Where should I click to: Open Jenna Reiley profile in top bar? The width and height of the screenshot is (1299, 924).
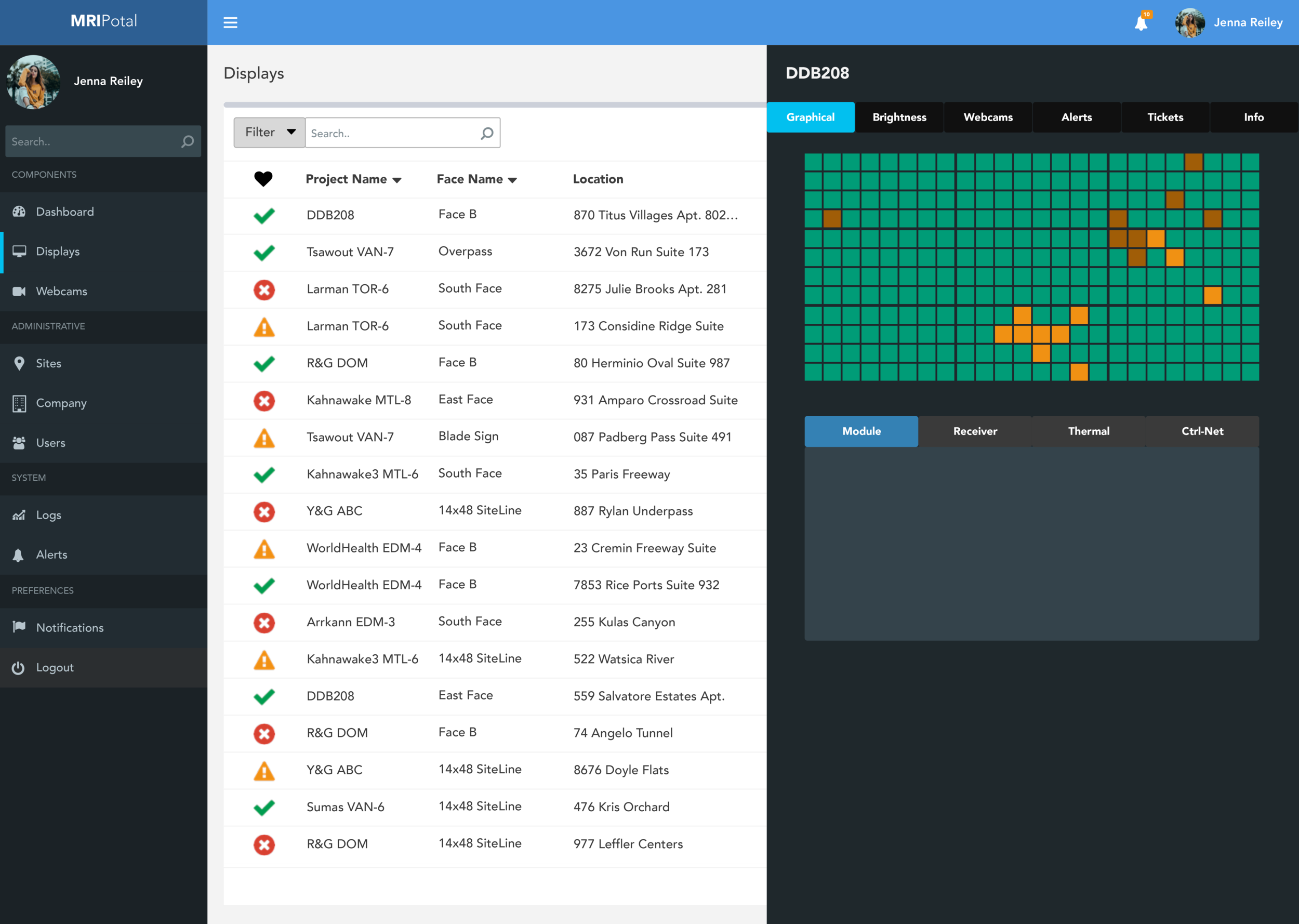(1247, 23)
